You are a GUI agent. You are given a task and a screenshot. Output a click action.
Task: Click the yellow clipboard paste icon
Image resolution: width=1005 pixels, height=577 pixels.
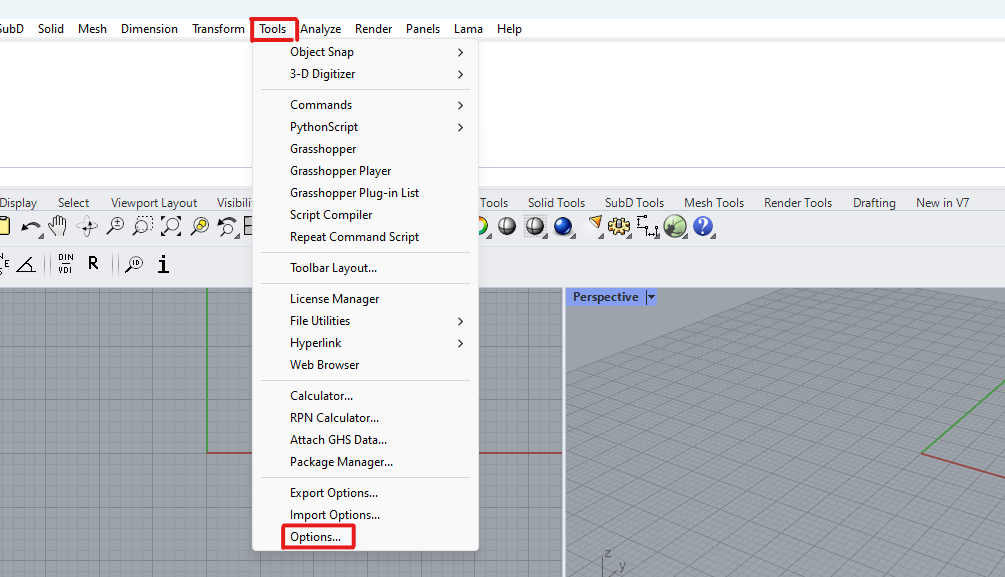[4, 226]
